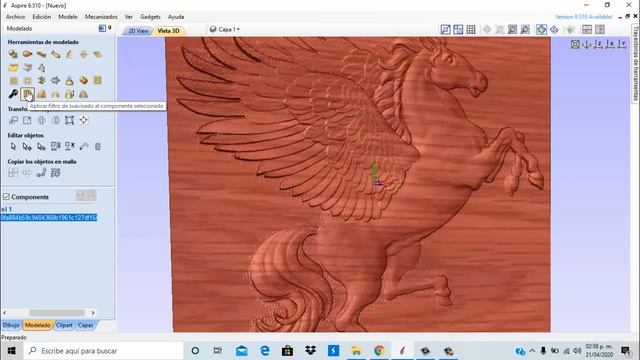The width and height of the screenshot is (640, 360).
Task: Open the Capa 1 layer dropdown
Action: point(224,29)
